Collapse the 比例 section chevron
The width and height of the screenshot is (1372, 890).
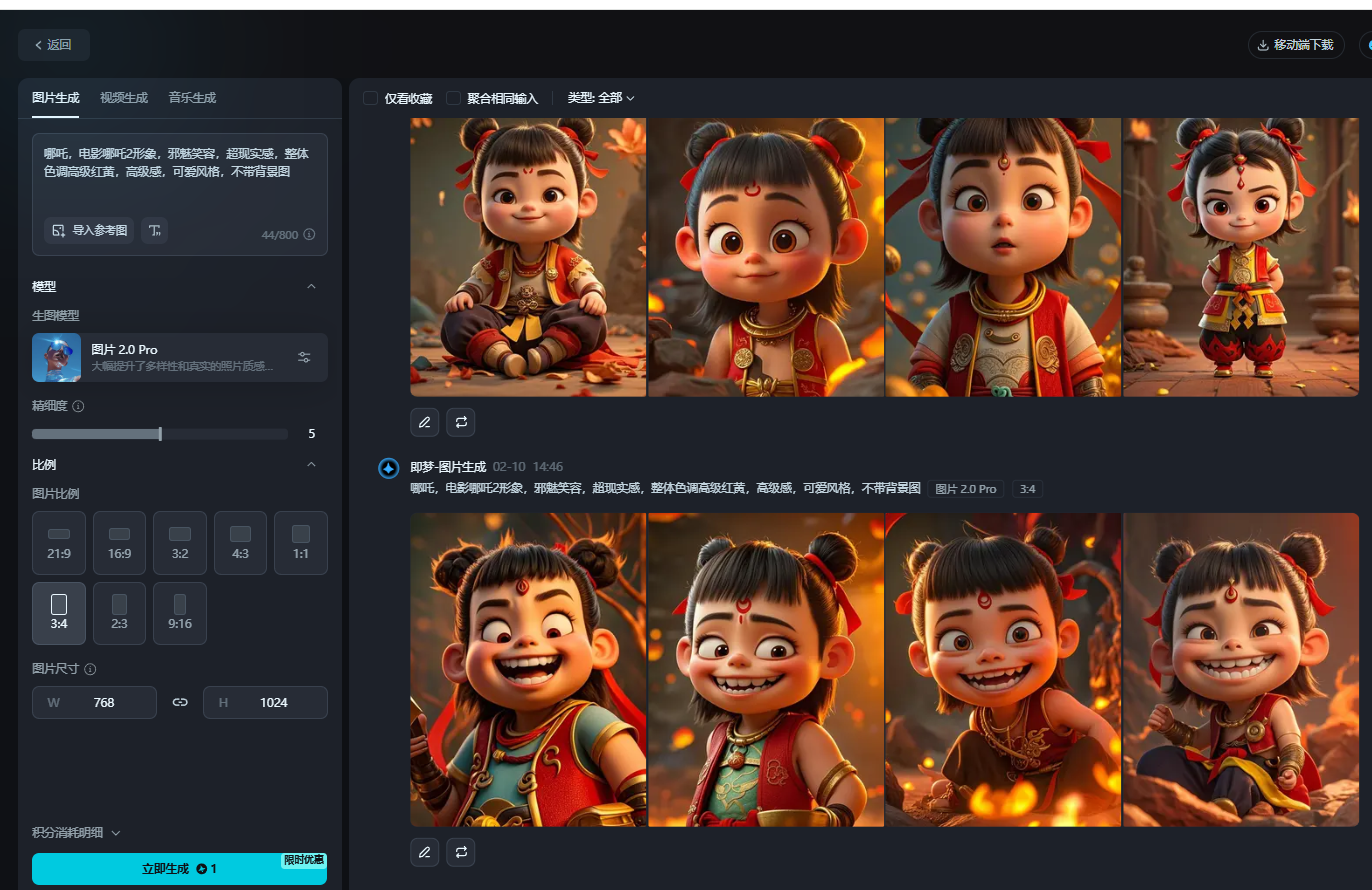click(311, 464)
